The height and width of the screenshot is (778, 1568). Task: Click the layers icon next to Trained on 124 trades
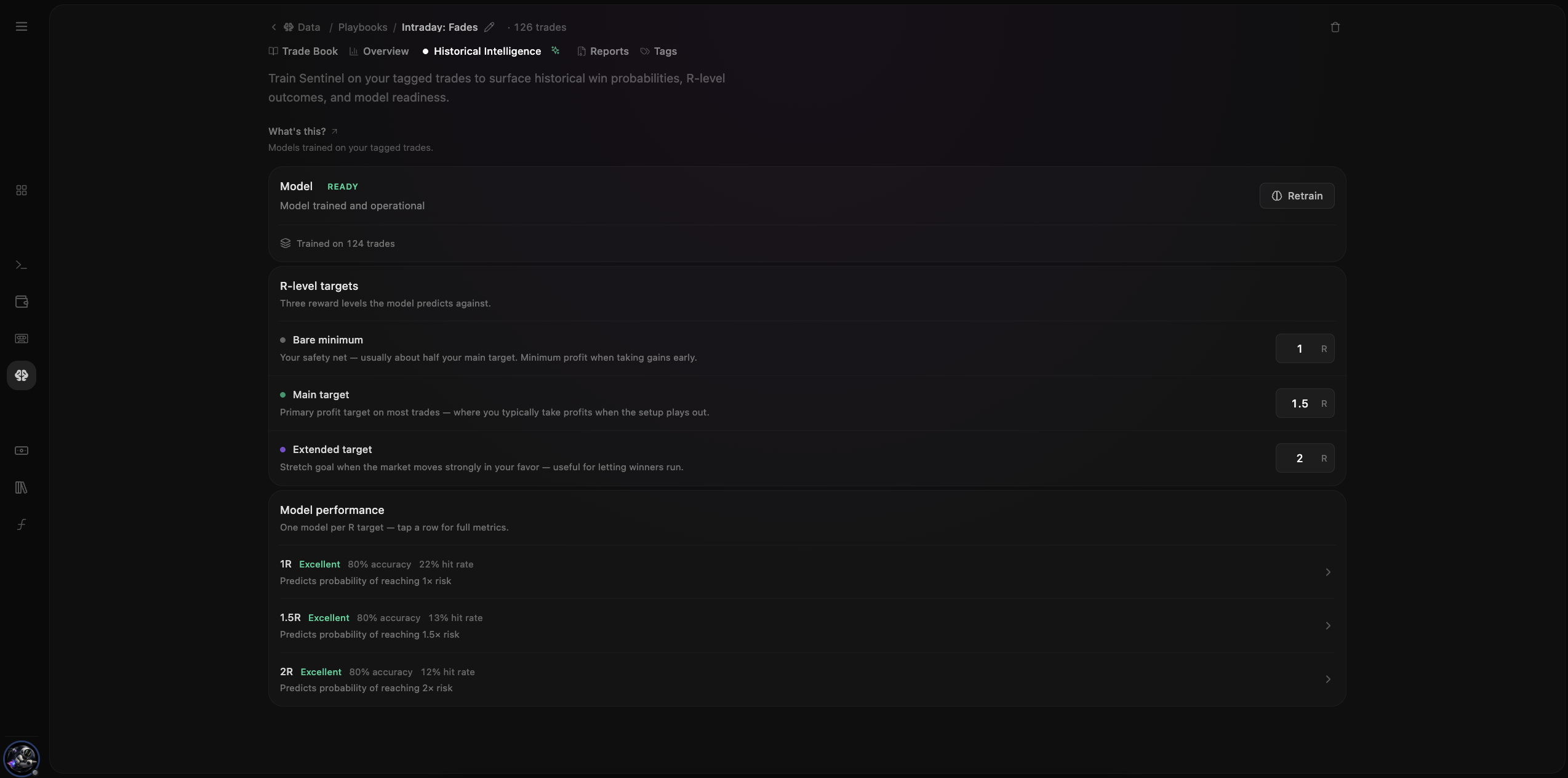tap(286, 244)
